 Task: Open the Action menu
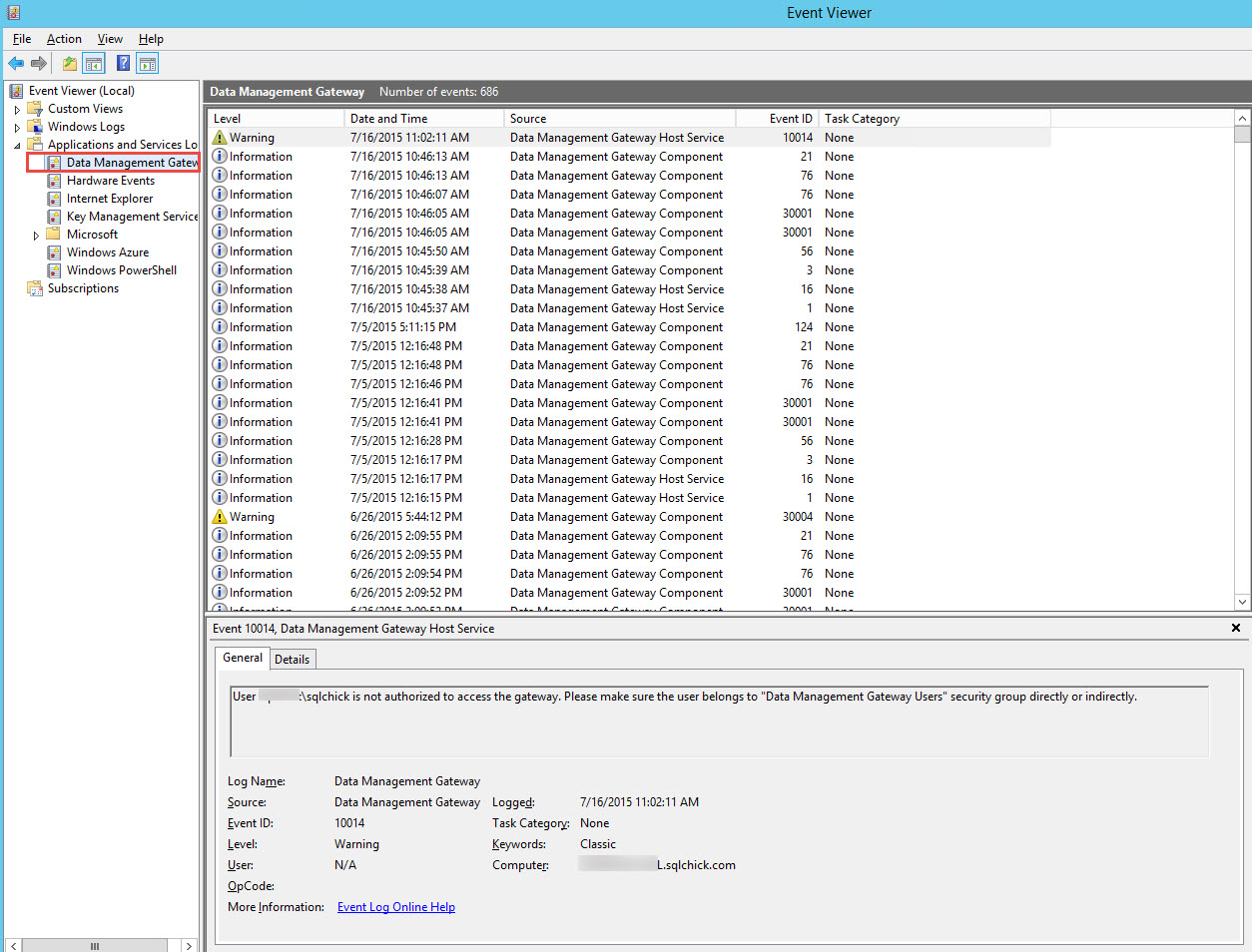pos(64,39)
